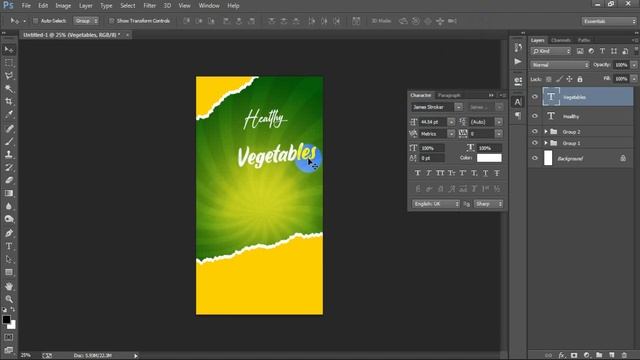
Task: Create a new group folder icon
Action: pyautogui.click(x=599, y=355)
